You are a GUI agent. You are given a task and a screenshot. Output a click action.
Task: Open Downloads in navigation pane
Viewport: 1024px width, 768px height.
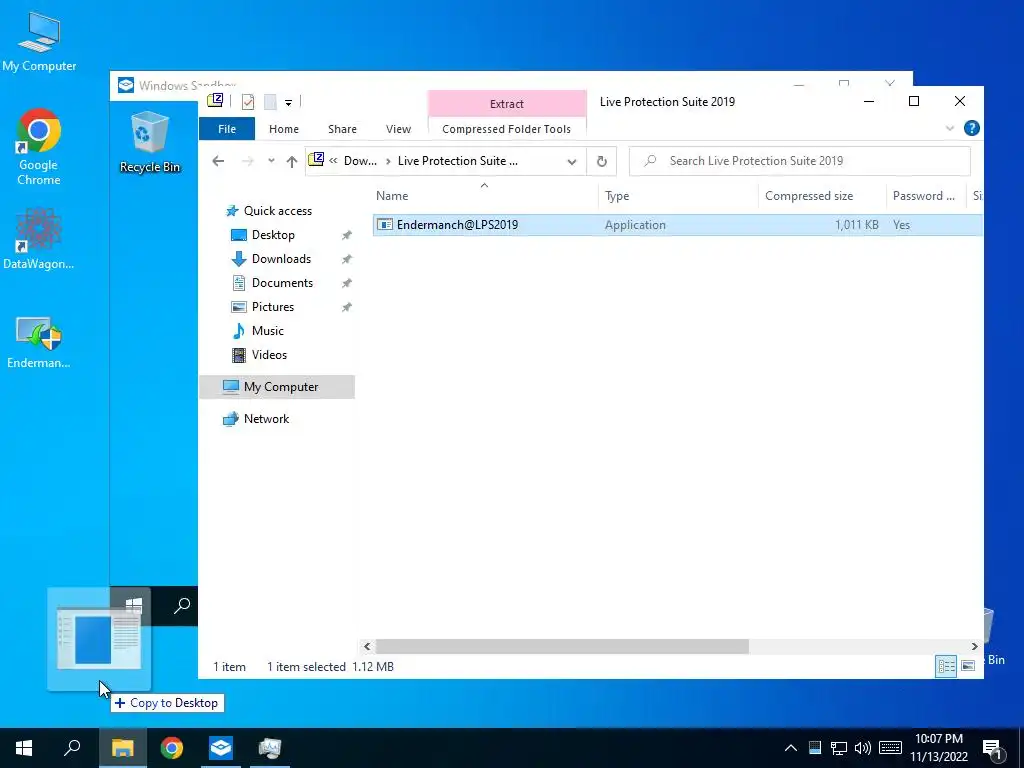[x=281, y=259]
